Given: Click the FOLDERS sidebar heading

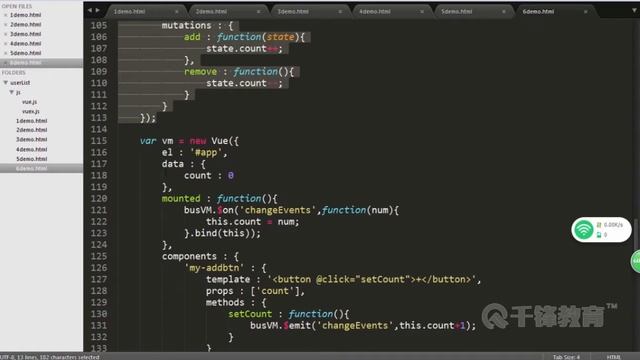Looking at the screenshot, I should (x=13, y=73).
